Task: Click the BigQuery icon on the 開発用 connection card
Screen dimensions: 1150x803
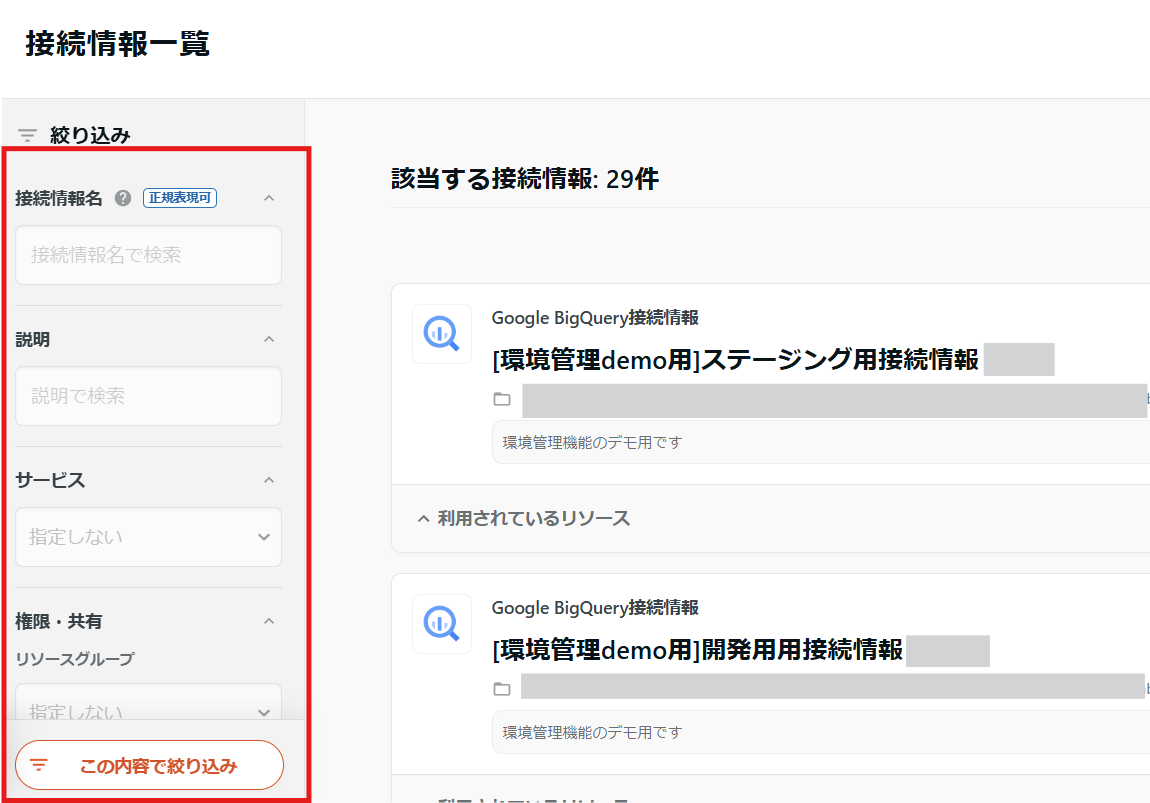Action: pos(441,624)
